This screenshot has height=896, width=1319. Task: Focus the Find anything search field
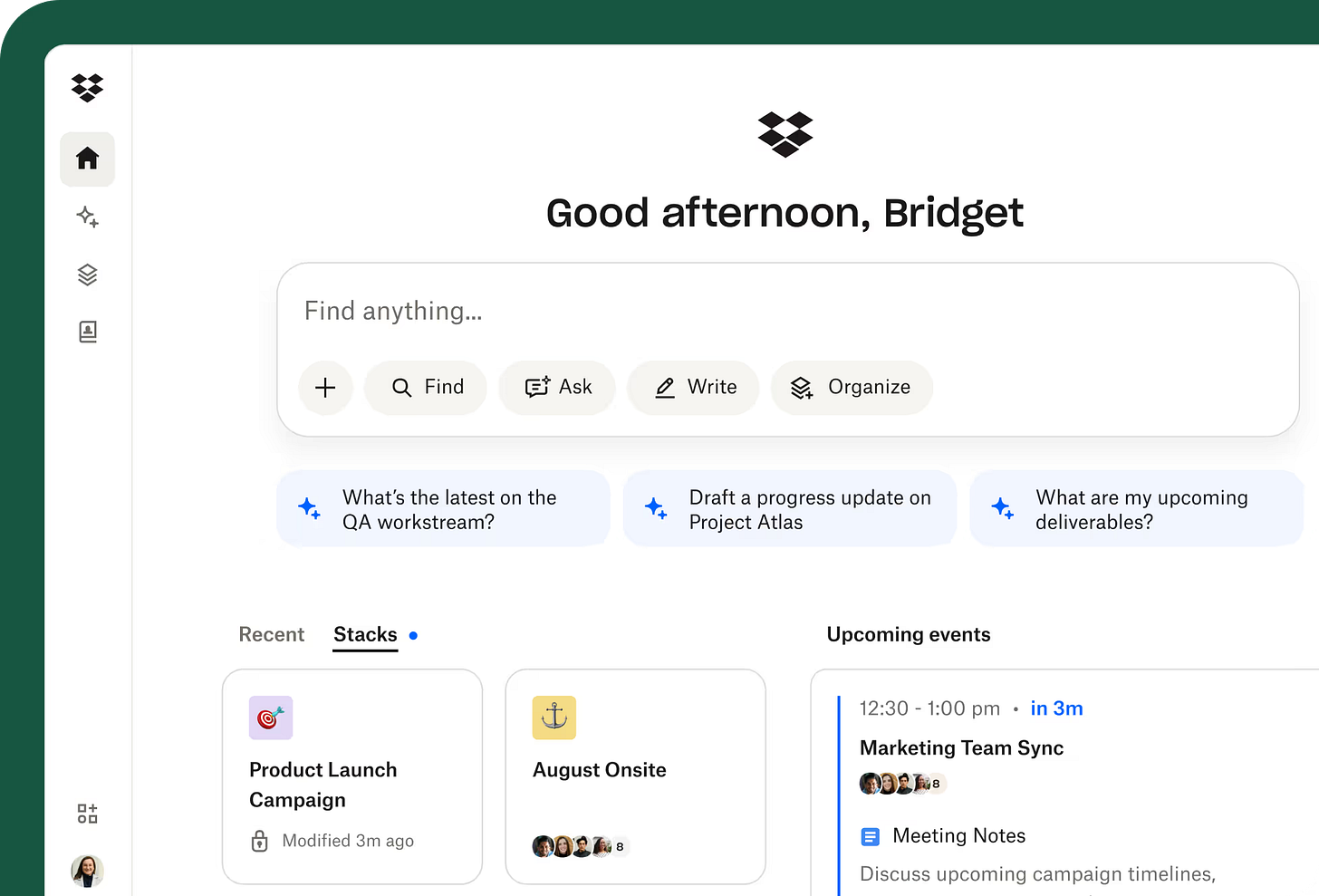788,311
